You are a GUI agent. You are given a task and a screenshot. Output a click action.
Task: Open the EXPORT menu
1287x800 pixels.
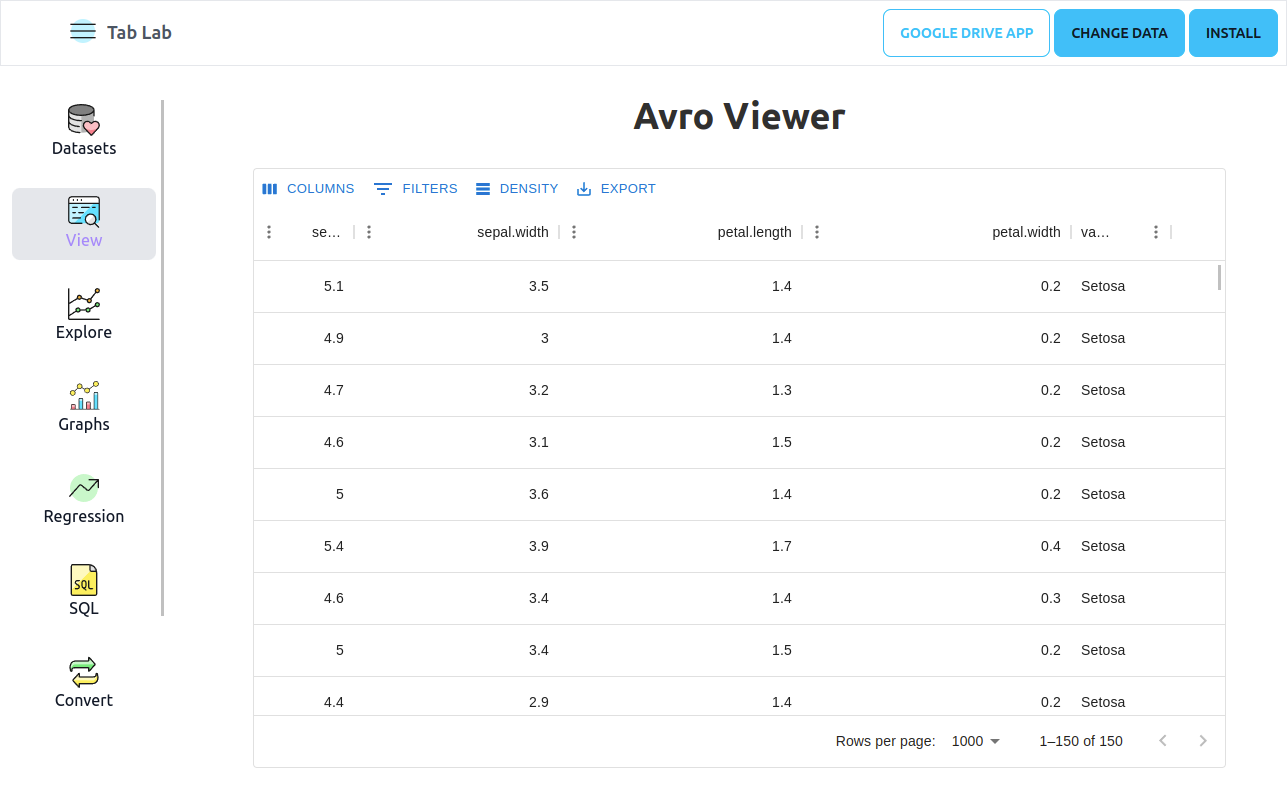[615, 188]
